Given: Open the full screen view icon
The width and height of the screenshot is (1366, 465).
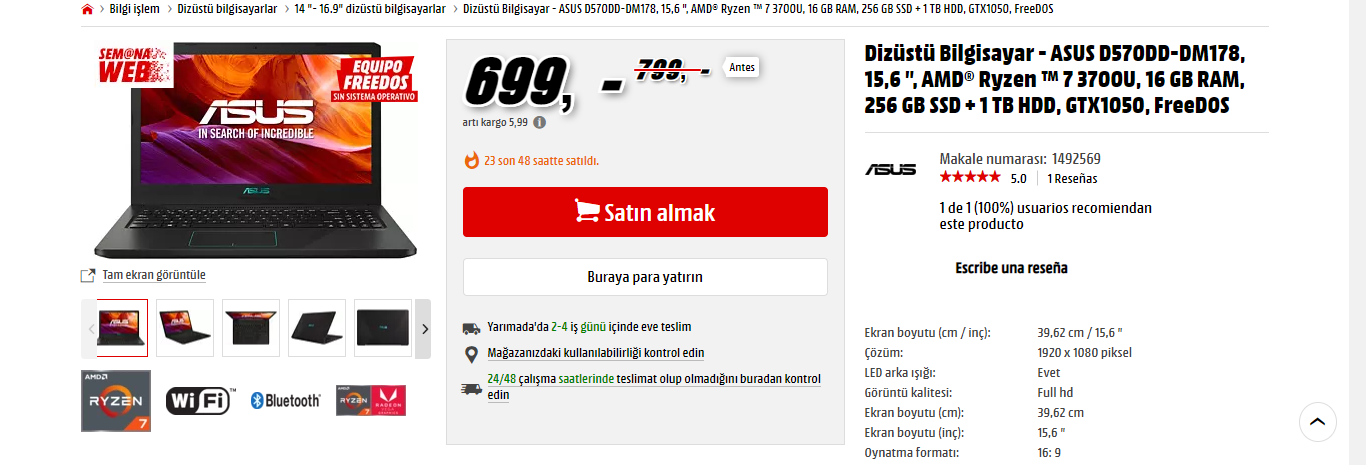Looking at the screenshot, I should tap(88, 275).
